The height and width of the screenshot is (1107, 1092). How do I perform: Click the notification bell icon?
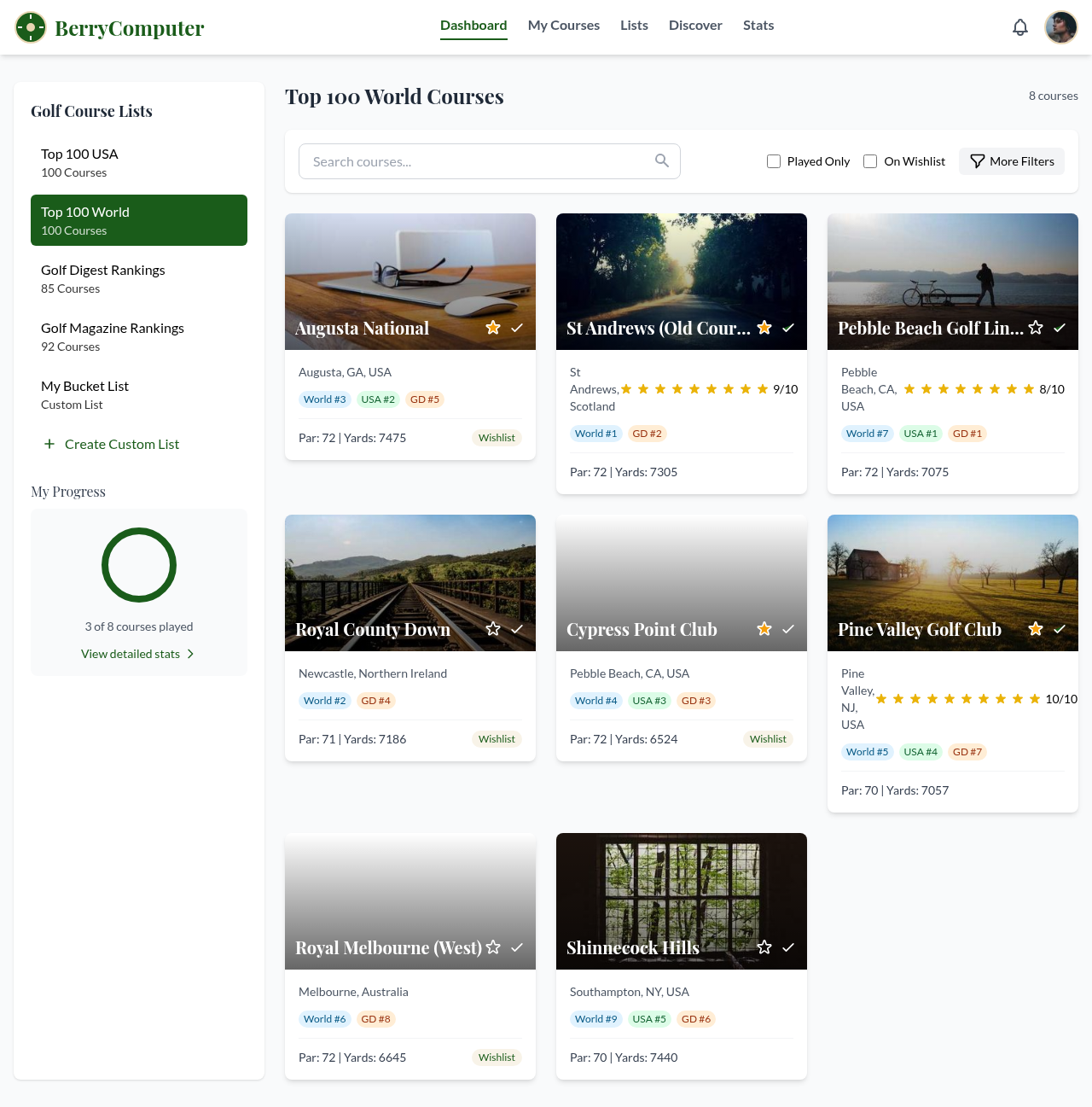1020,27
